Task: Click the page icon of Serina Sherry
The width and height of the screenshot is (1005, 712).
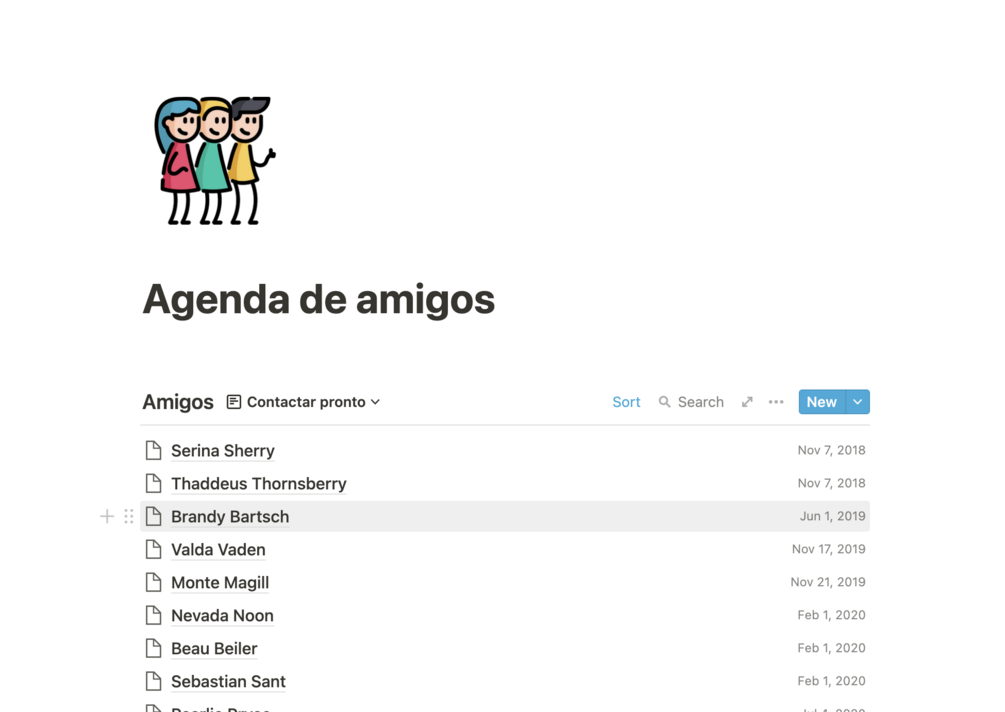Action: tap(153, 451)
